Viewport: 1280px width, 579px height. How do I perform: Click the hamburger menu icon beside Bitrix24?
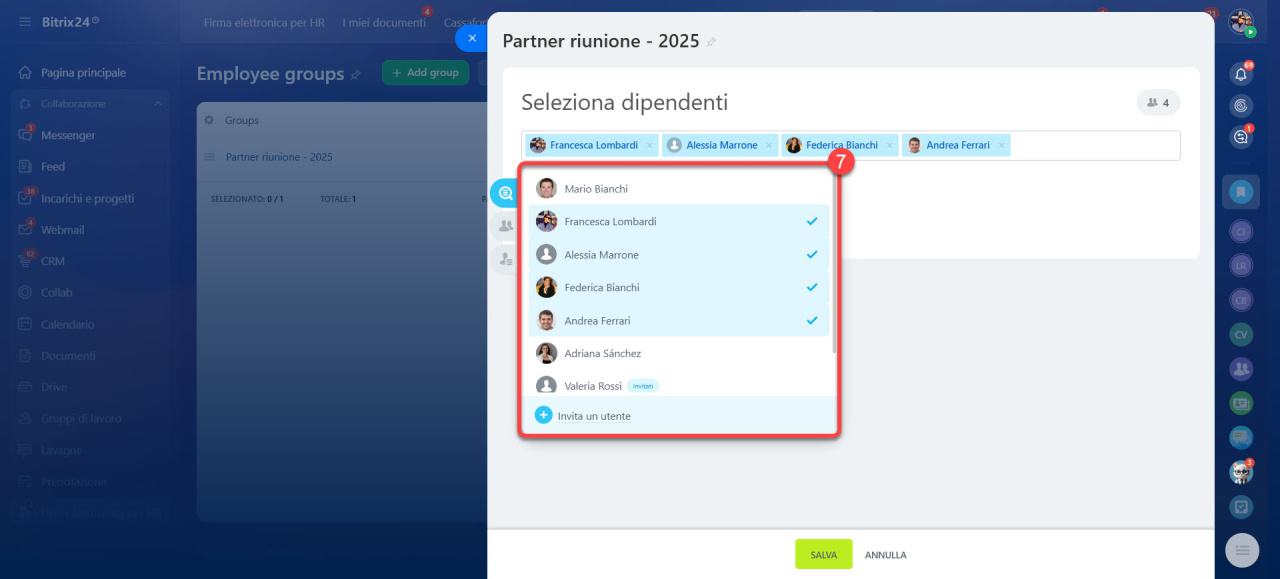pos(24,21)
